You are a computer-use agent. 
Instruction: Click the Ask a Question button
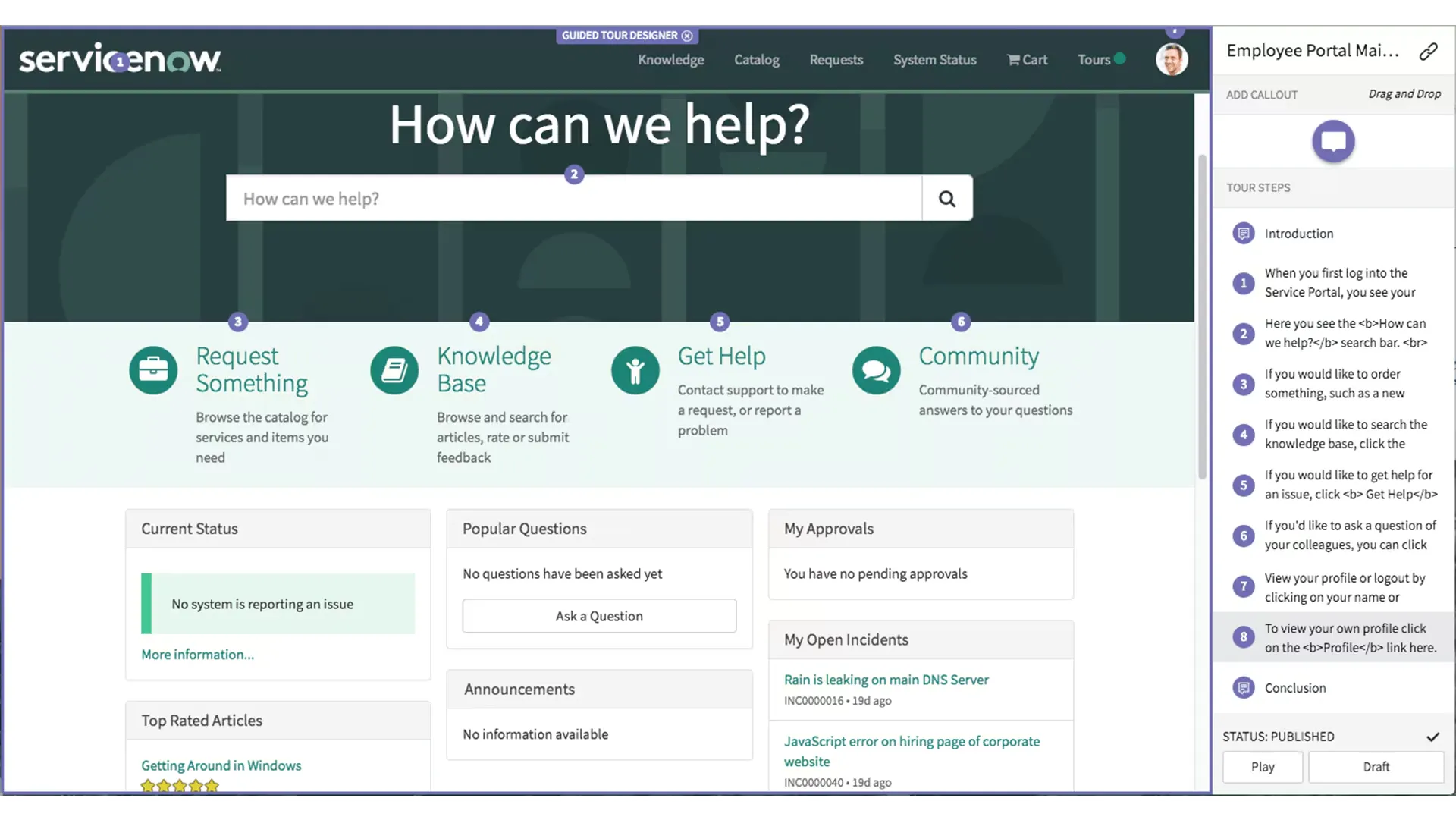click(599, 616)
